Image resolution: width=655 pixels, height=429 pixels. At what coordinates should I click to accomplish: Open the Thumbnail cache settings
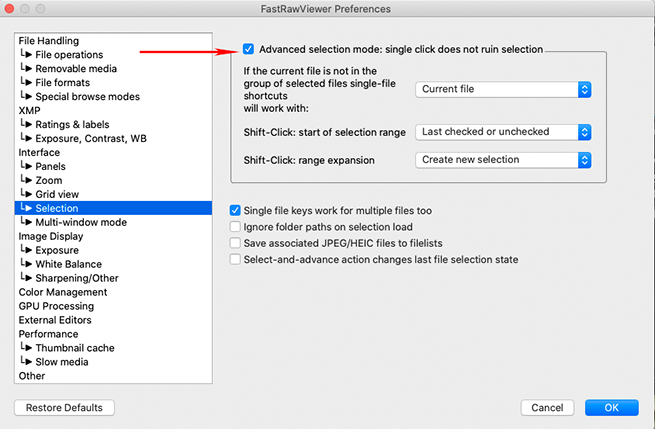click(75, 348)
